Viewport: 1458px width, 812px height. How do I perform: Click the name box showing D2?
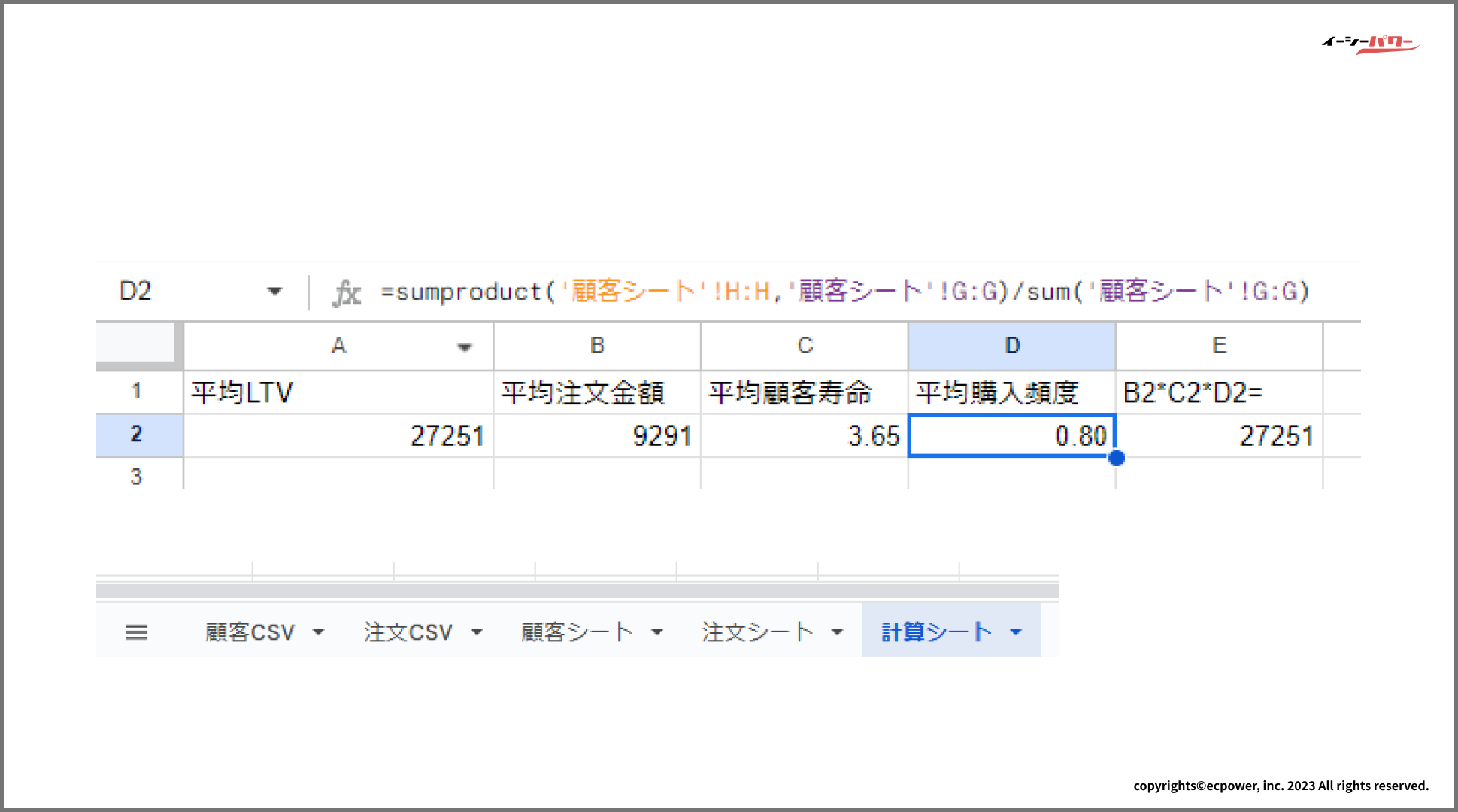pos(137,291)
